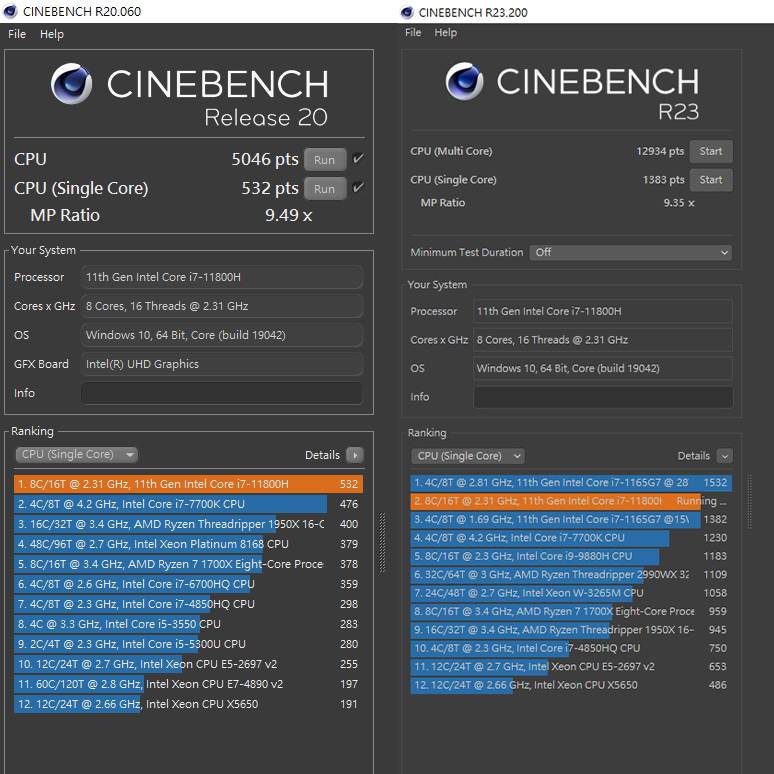Viewport: 774px width, 774px height.
Task: Click R23 Cores x GHz field
Action: [x=603, y=340]
